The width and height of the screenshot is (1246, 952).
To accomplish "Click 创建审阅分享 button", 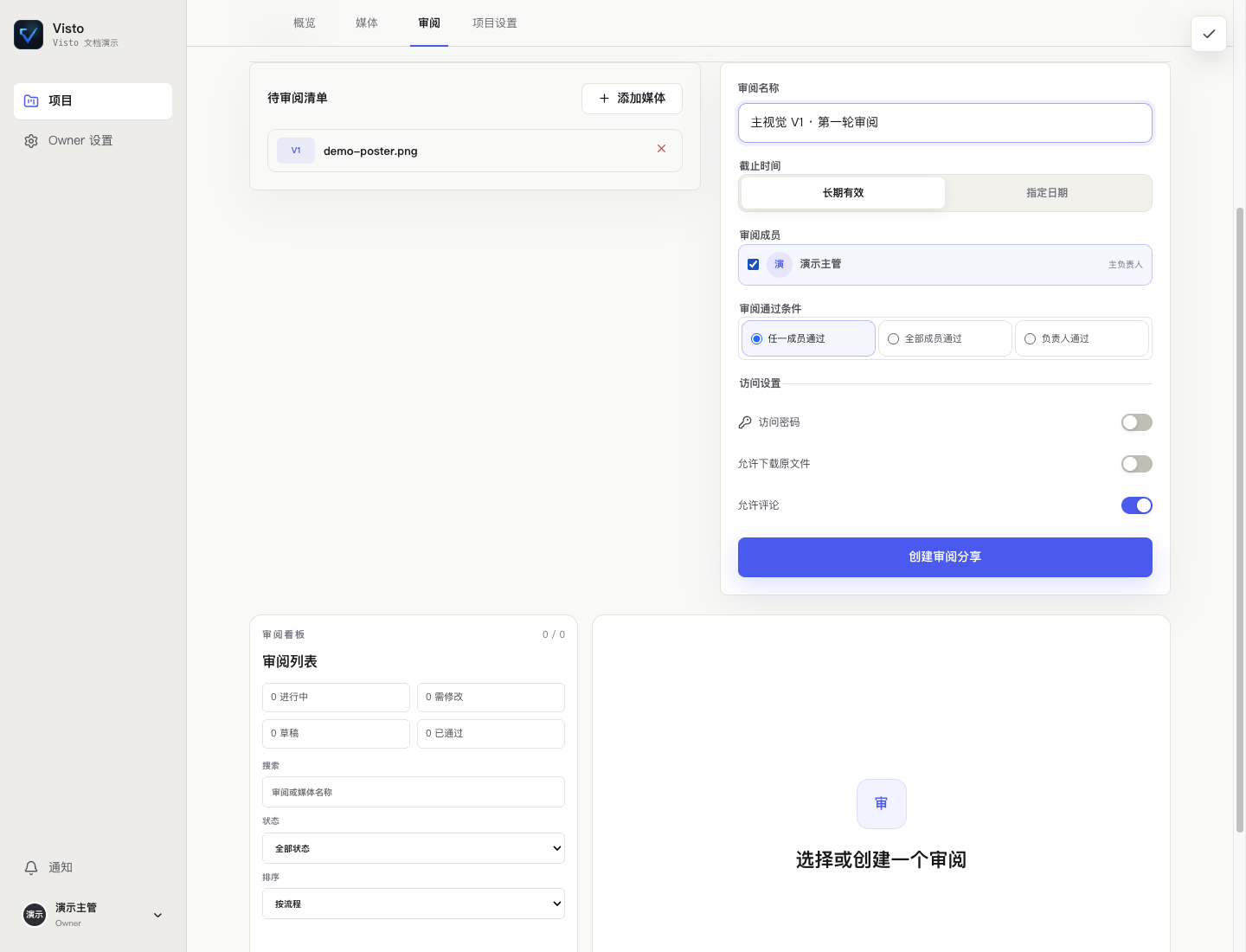I will 945,557.
